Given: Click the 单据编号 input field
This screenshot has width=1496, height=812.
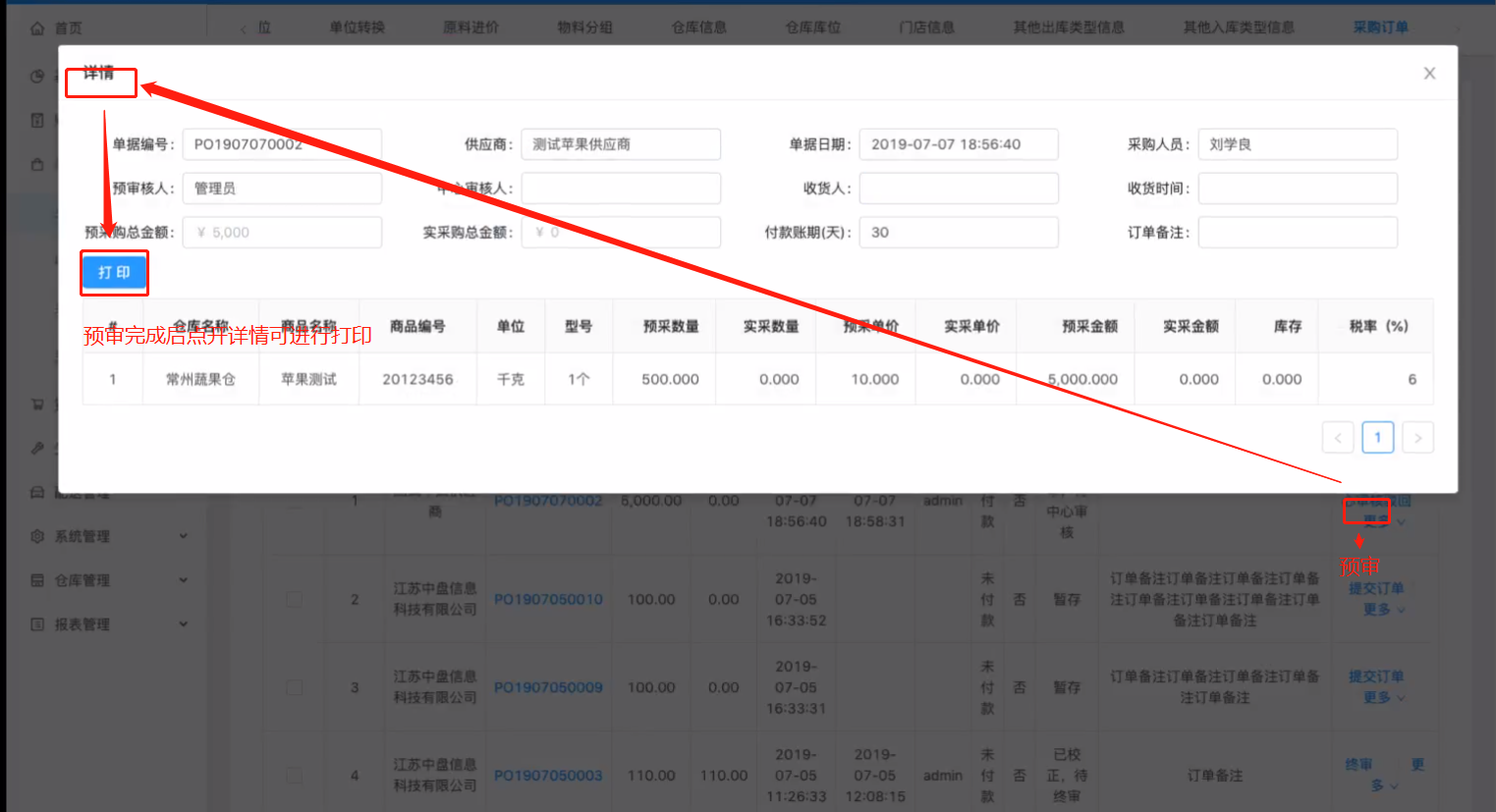Looking at the screenshot, I should click(x=282, y=144).
